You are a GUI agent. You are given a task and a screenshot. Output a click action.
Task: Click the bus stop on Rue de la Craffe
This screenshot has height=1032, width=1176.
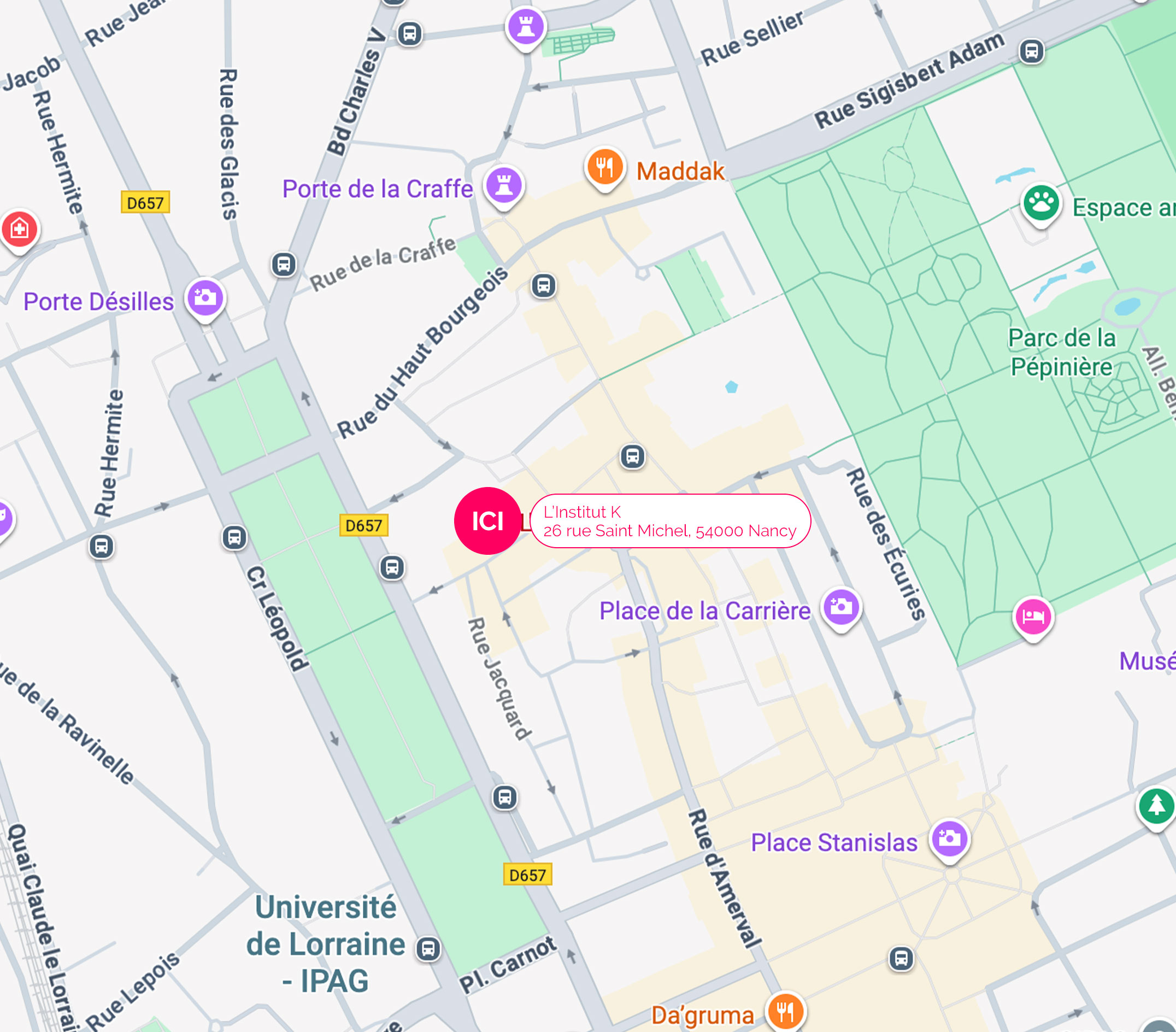(x=284, y=265)
